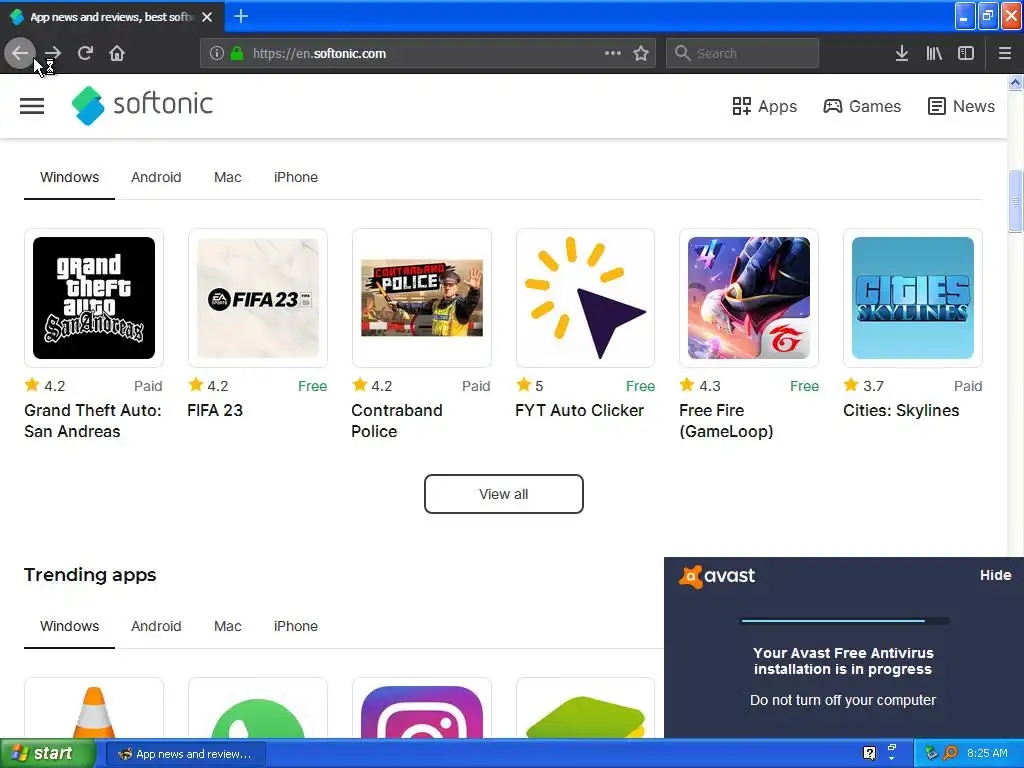Image resolution: width=1024 pixels, height=768 pixels.
Task: Click the page vertical scrollbar thumb
Action: pos(1015,201)
